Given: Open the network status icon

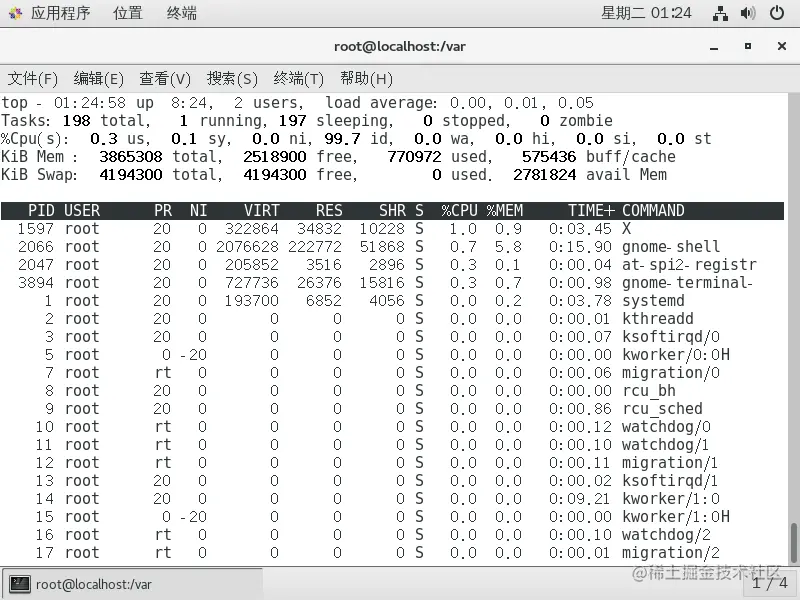Looking at the screenshot, I should (720, 13).
